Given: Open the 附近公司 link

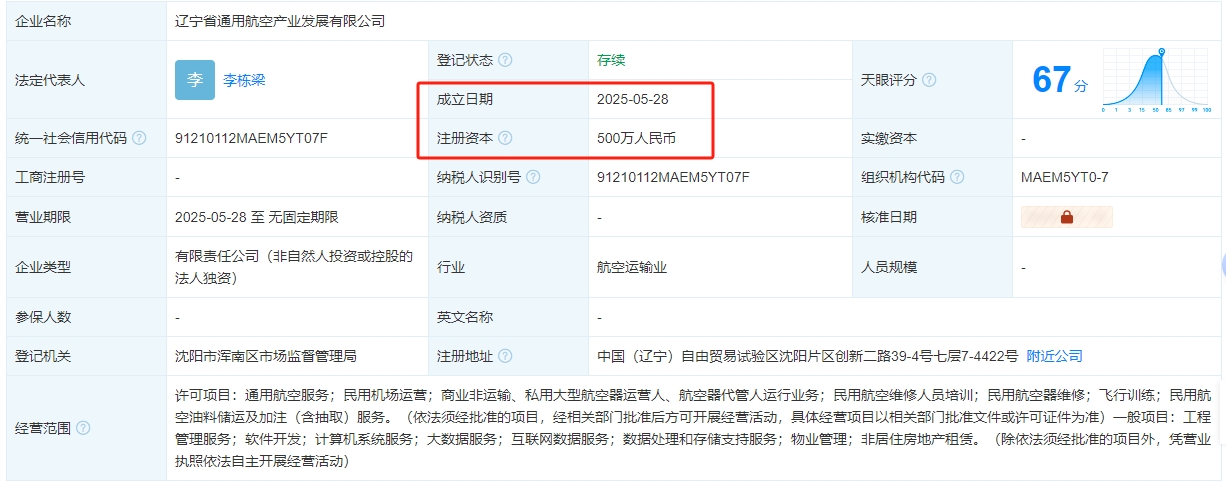Looking at the screenshot, I should [1055, 356].
